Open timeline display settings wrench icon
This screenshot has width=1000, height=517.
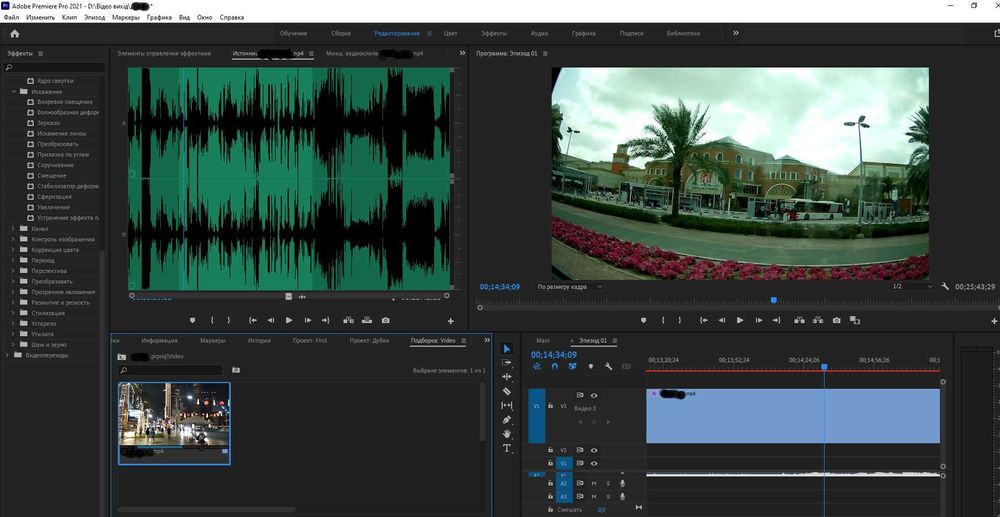pyautogui.click(x=608, y=366)
